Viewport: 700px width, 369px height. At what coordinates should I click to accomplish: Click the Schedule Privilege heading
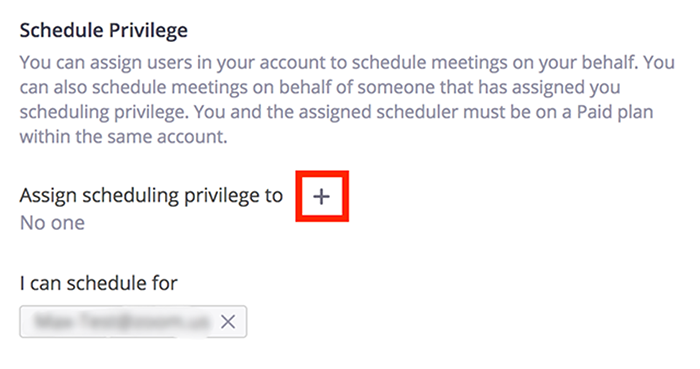pos(104,30)
